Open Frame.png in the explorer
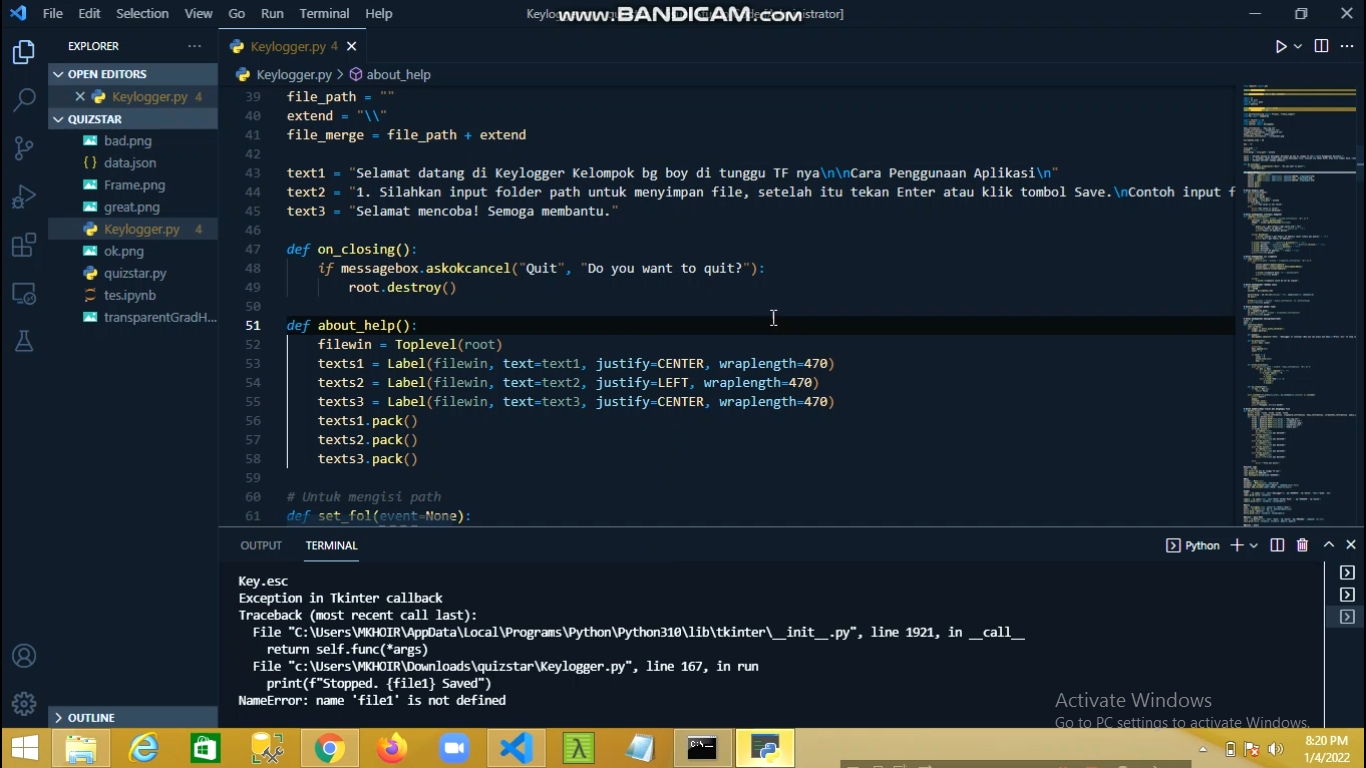Viewport: 1366px width, 768px height. [133, 185]
